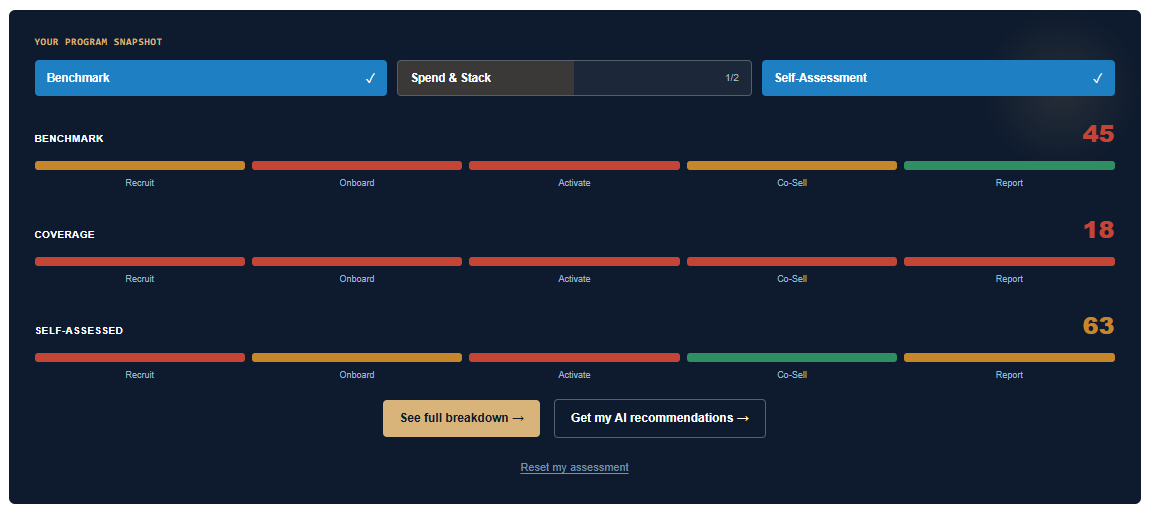The height and width of the screenshot is (510, 1157).
Task: Select Benchmark row Activate bar
Action: pos(574,165)
